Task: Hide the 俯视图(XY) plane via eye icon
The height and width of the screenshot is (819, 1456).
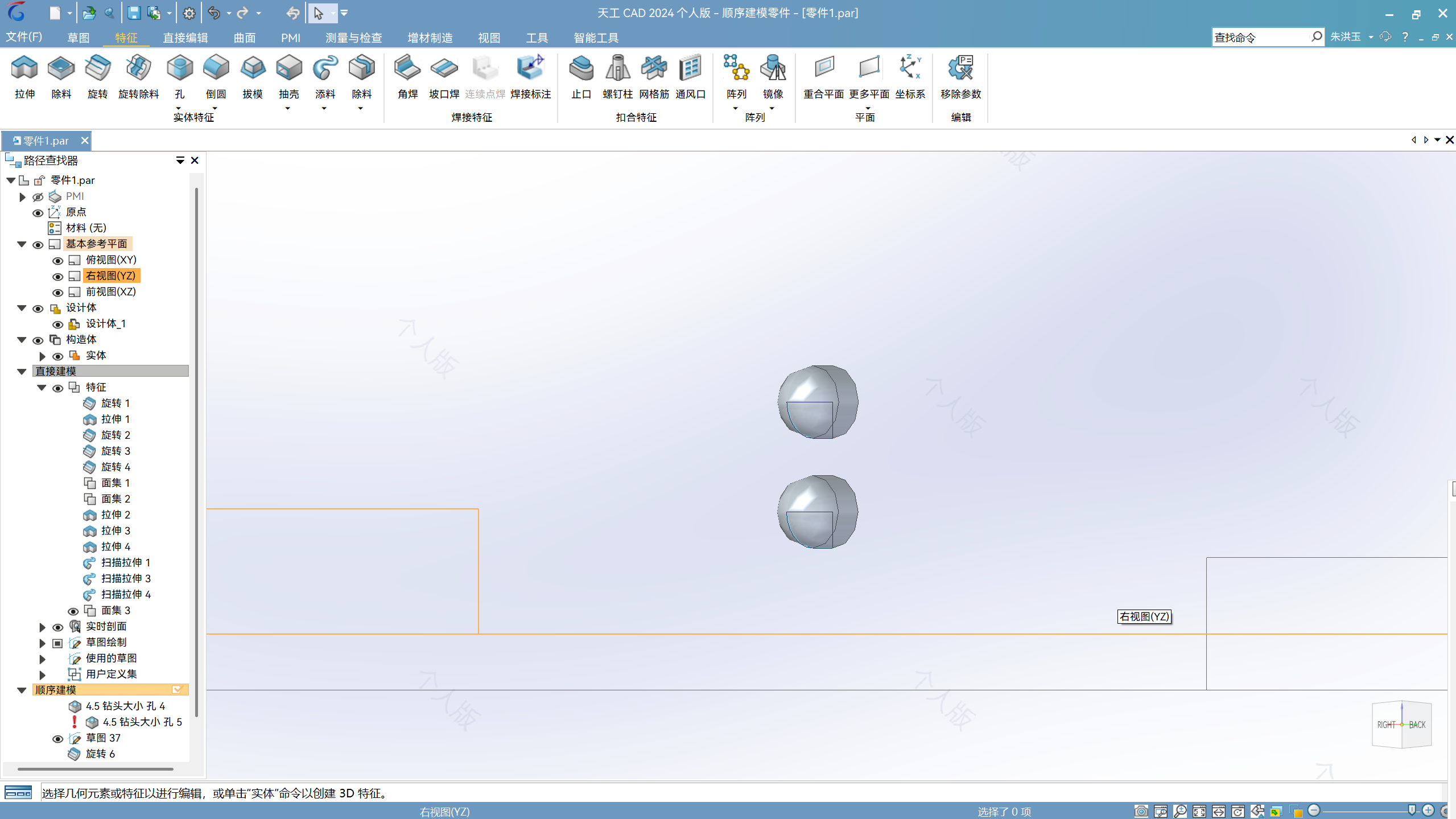Action: (57, 261)
